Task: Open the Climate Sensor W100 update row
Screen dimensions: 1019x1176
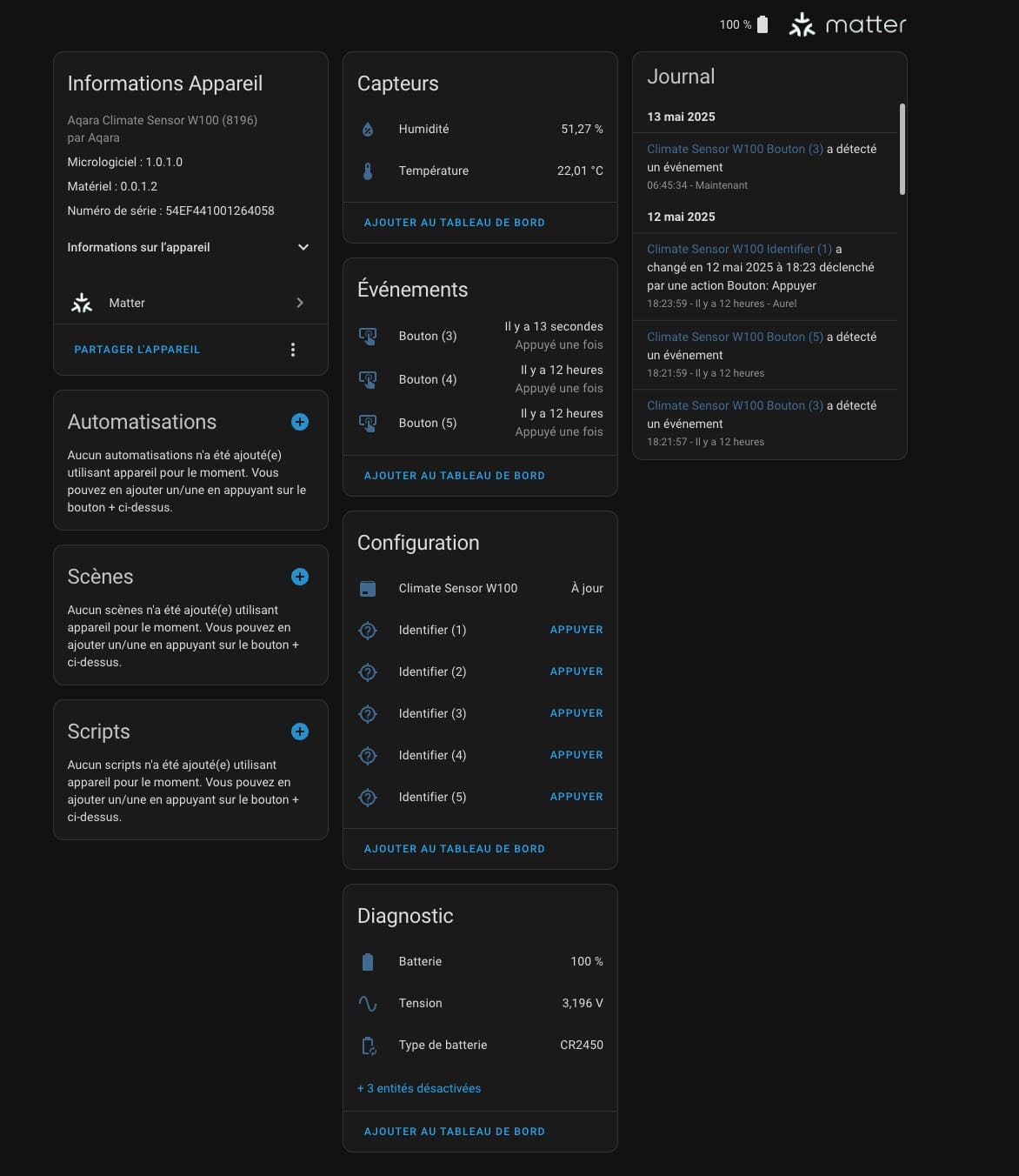Action: (480, 589)
